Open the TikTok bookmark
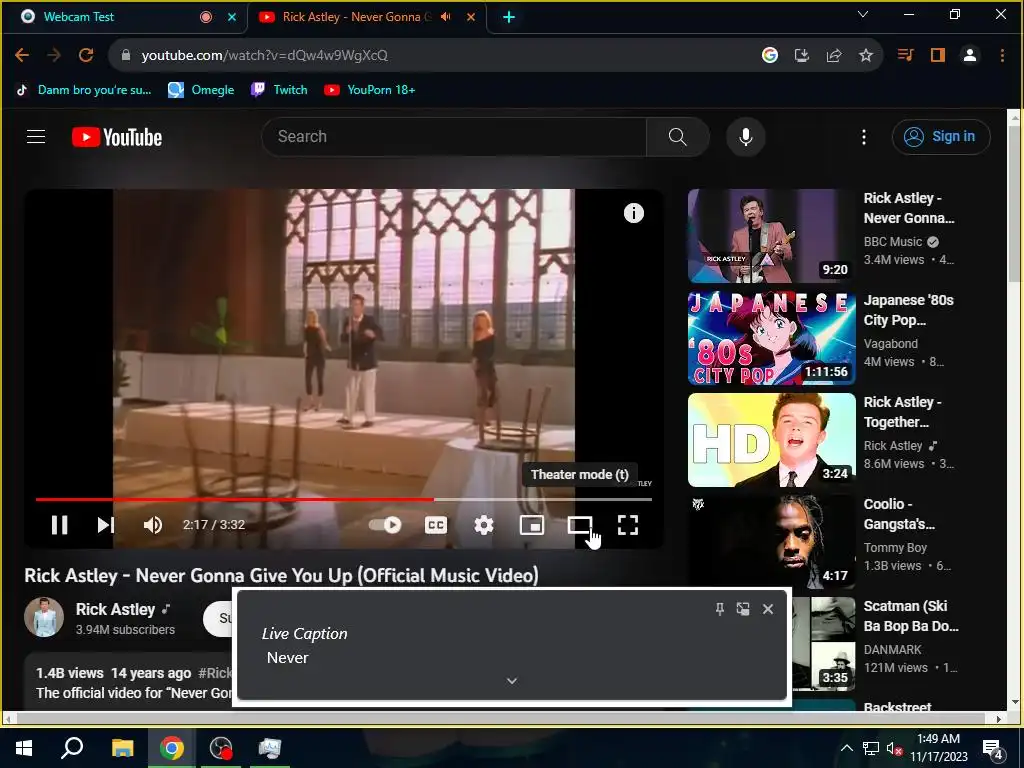 pos(84,90)
